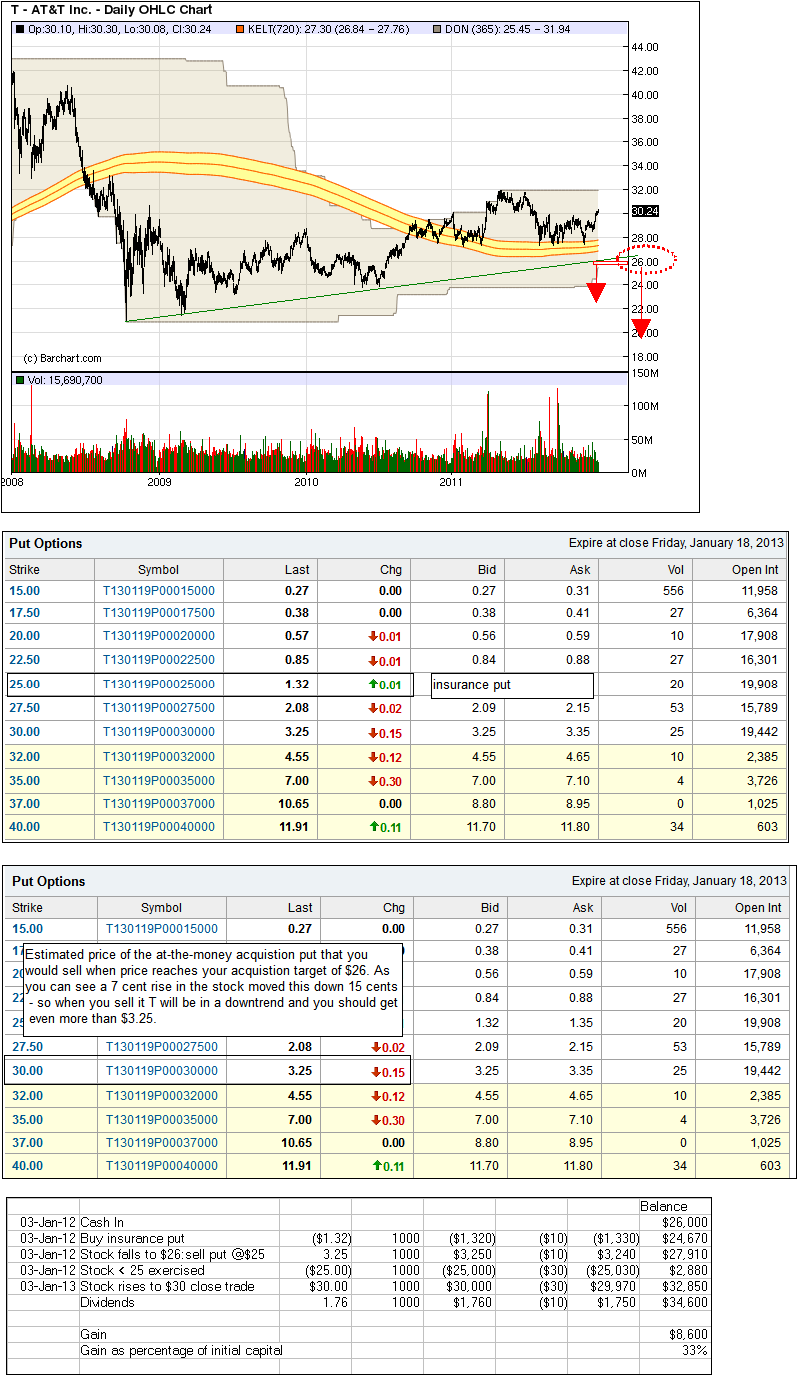799x1376 pixels.
Task: Click red down arrow for 27.50 in upper table
Action: click(x=374, y=708)
